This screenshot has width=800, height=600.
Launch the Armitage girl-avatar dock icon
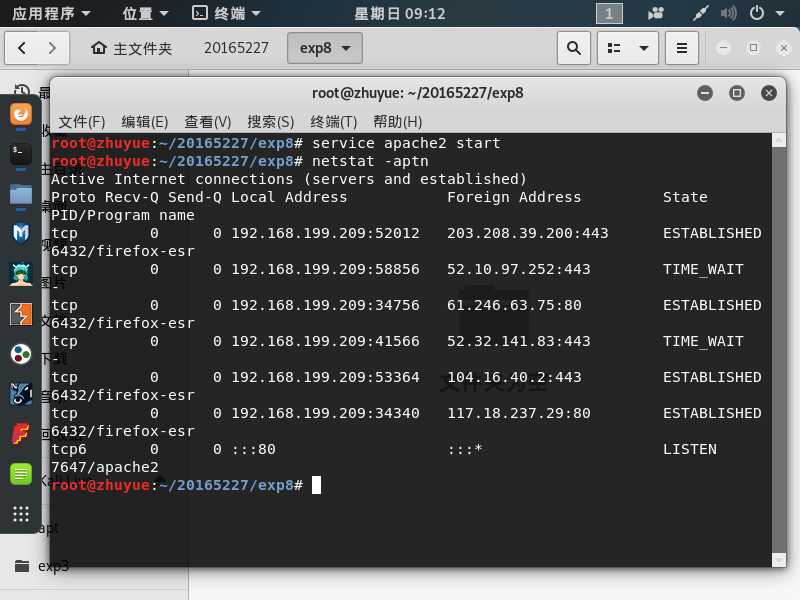(21, 274)
